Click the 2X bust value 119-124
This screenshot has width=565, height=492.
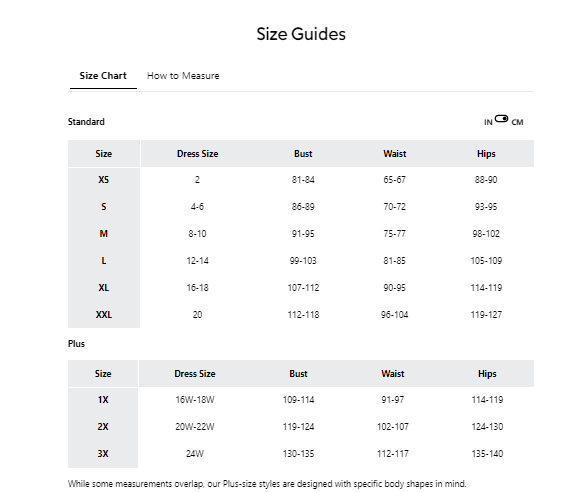(298, 427)
